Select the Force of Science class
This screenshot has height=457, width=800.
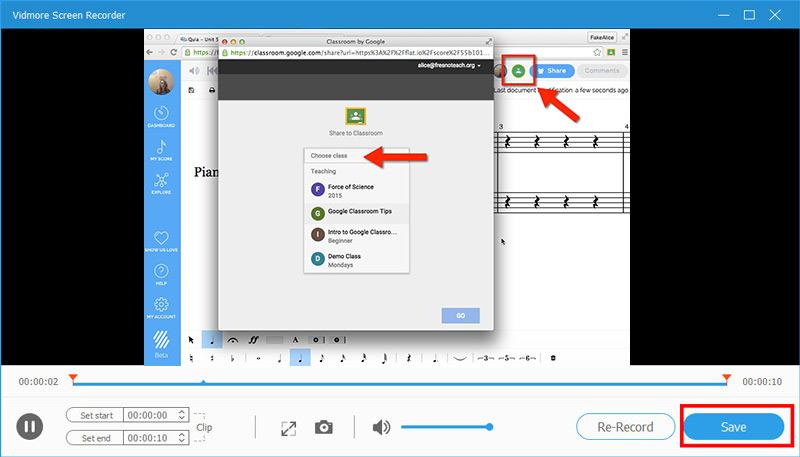point(356,190)
